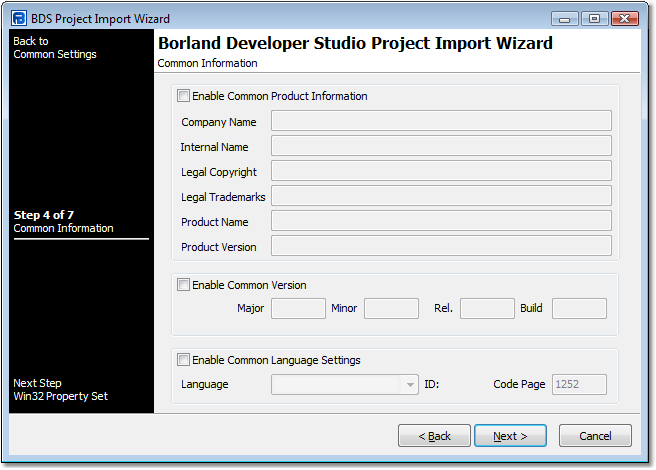The height and width of the screenshot is (470, 656).
Task: Select the Legal Copyright field
Action: point(441,171)
